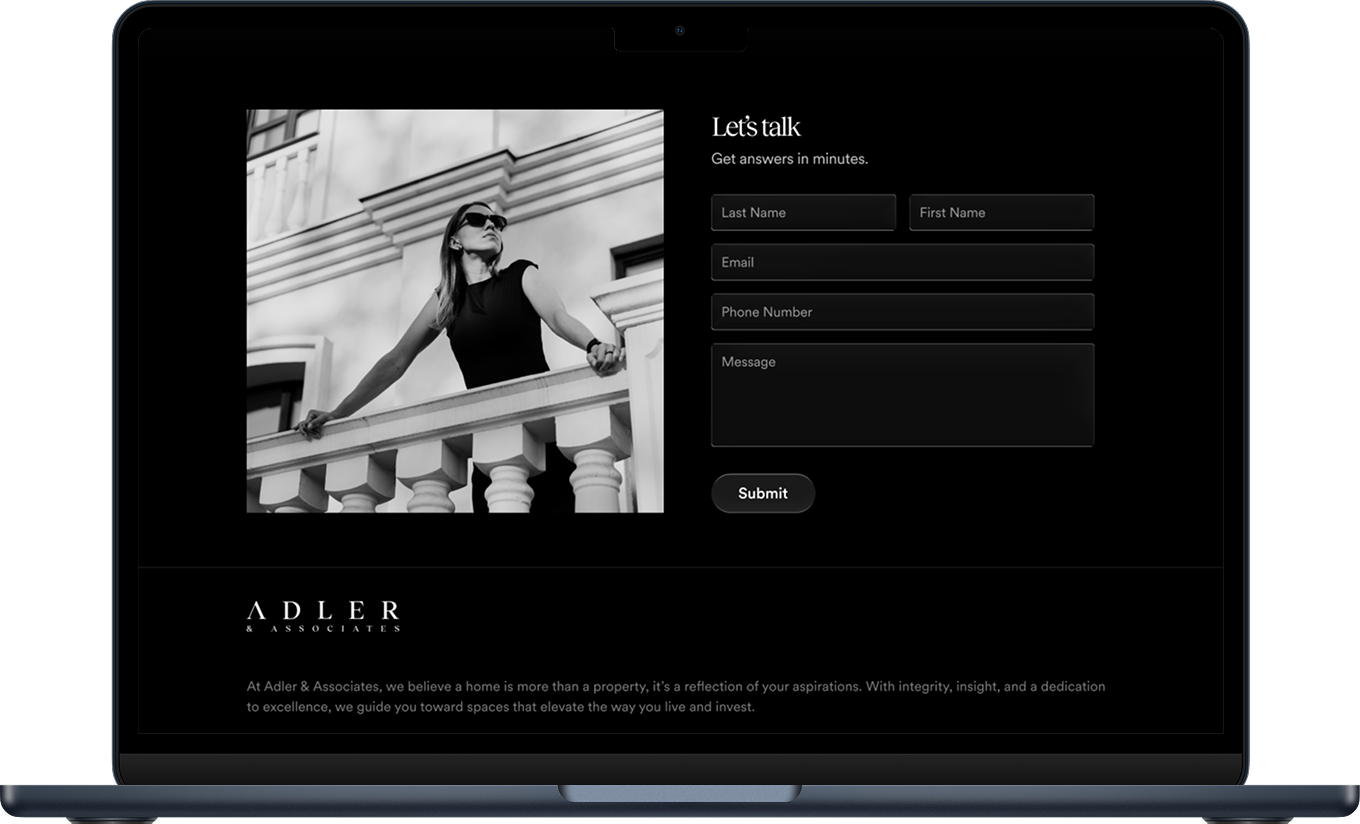Click the Adler & Associates footer logo
1360x824 pixels.
pos(323,611)
